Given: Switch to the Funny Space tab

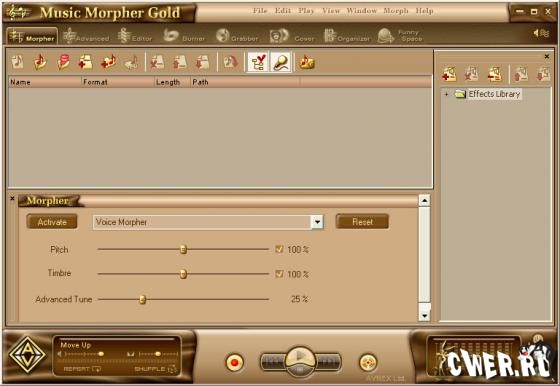Looking at the screenshot, I should pos(400,36).
